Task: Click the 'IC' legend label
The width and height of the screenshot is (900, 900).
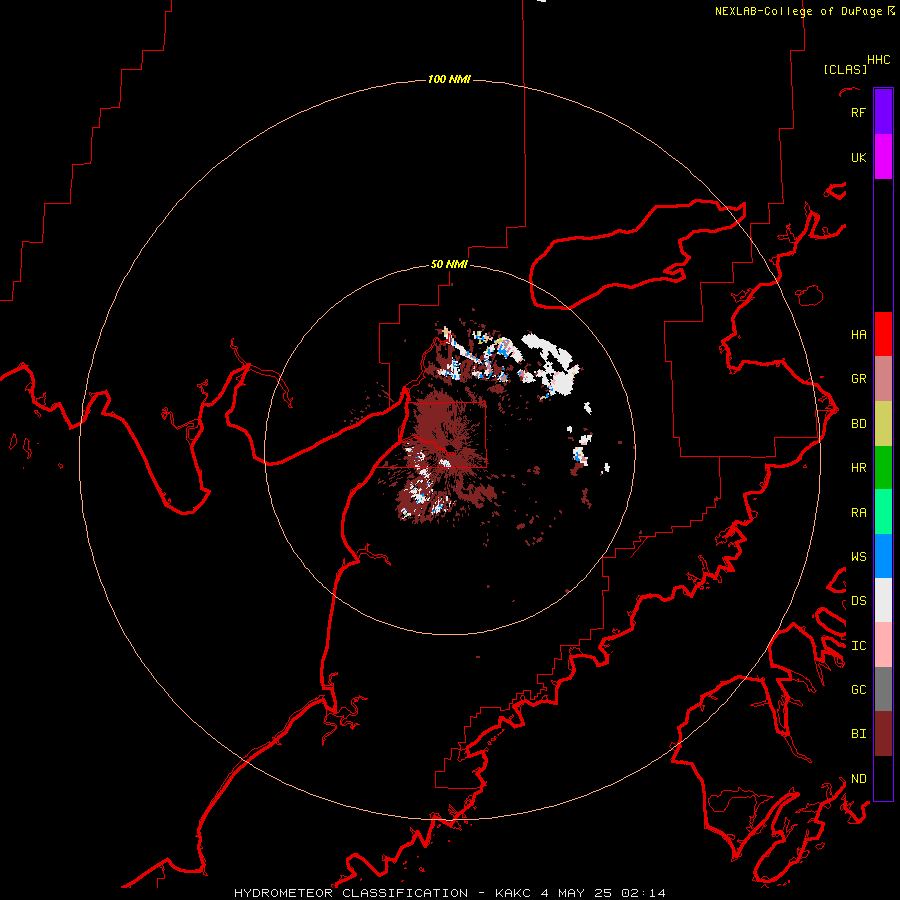Action: (858, 646)
